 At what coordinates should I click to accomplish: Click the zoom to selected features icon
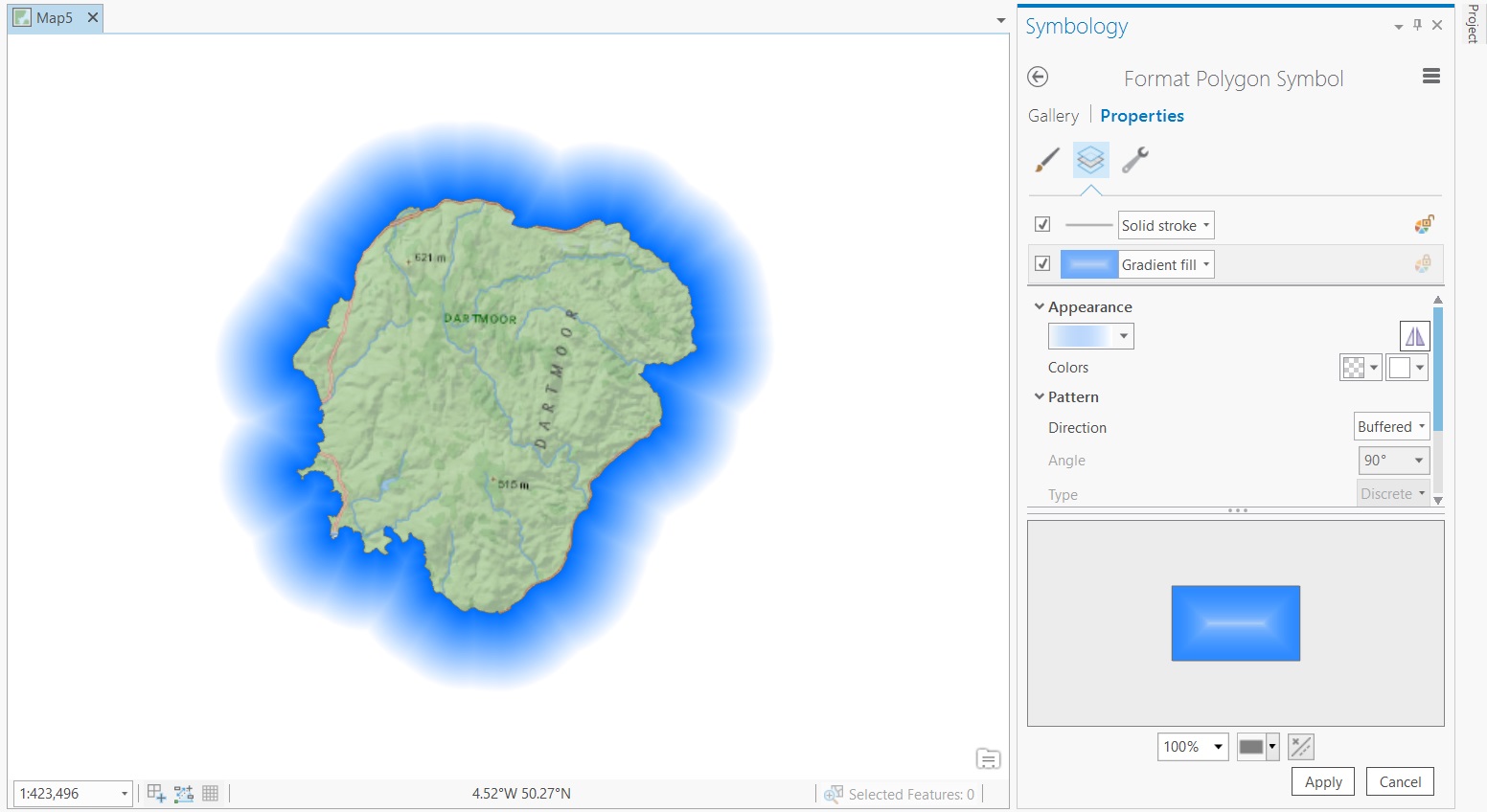pyautogui.click(x=834, y=794)
